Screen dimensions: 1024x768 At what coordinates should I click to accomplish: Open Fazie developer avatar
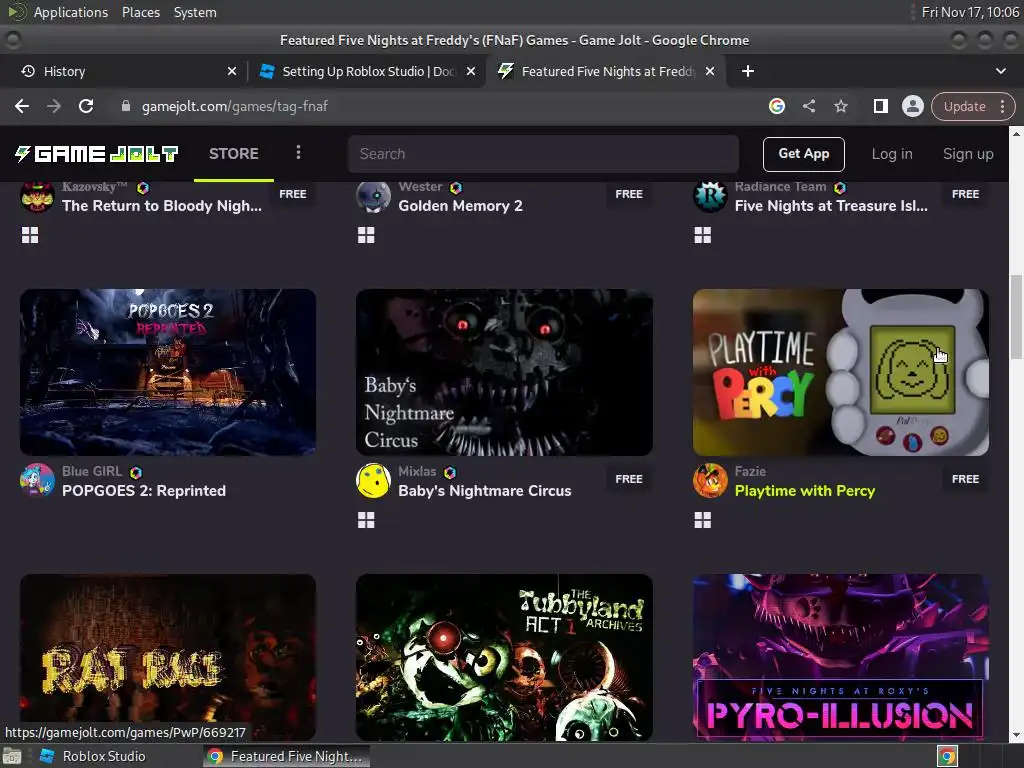[710, 481]
